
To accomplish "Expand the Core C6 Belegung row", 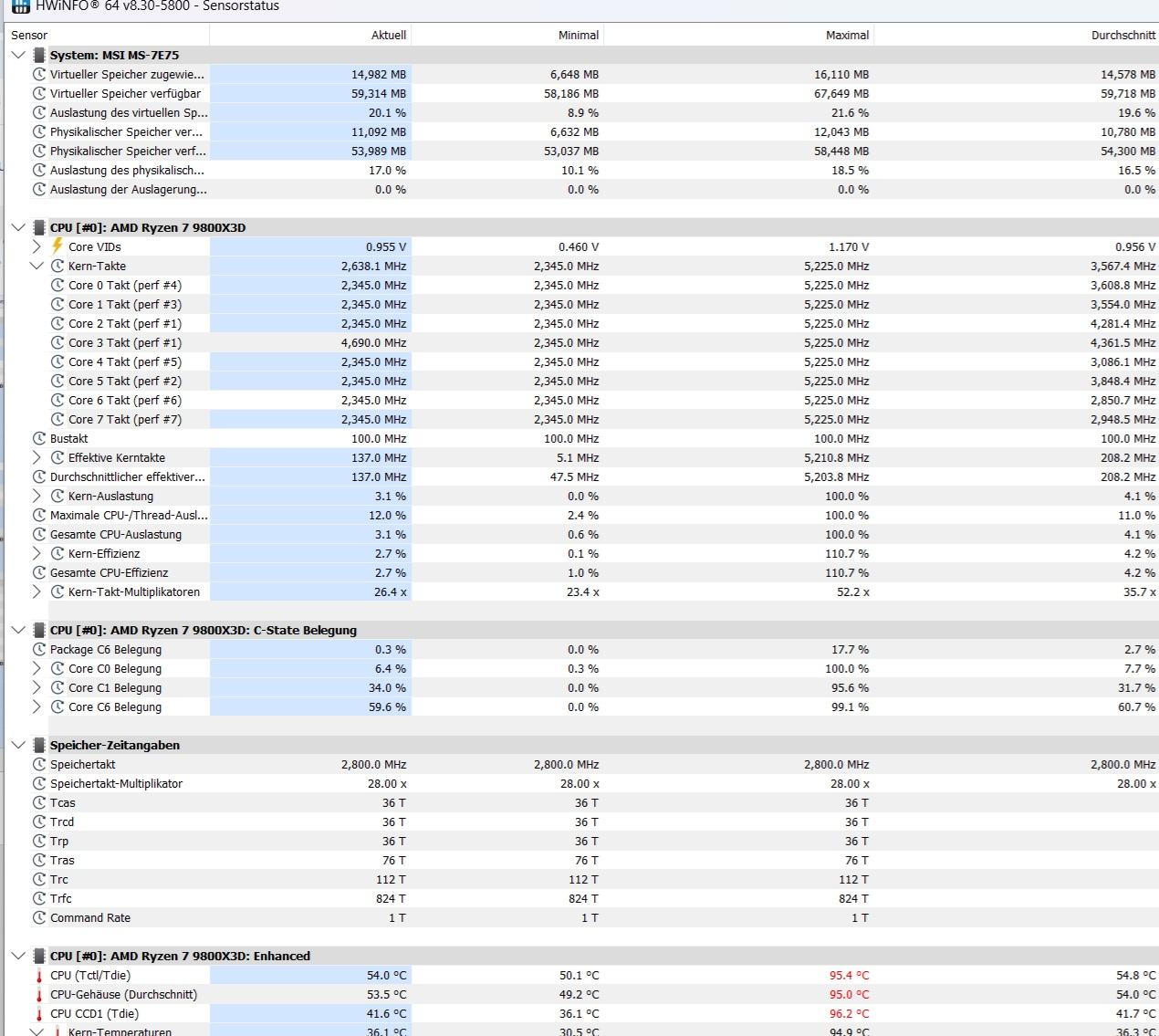I will pyautogui.click(x=37, y=706).
